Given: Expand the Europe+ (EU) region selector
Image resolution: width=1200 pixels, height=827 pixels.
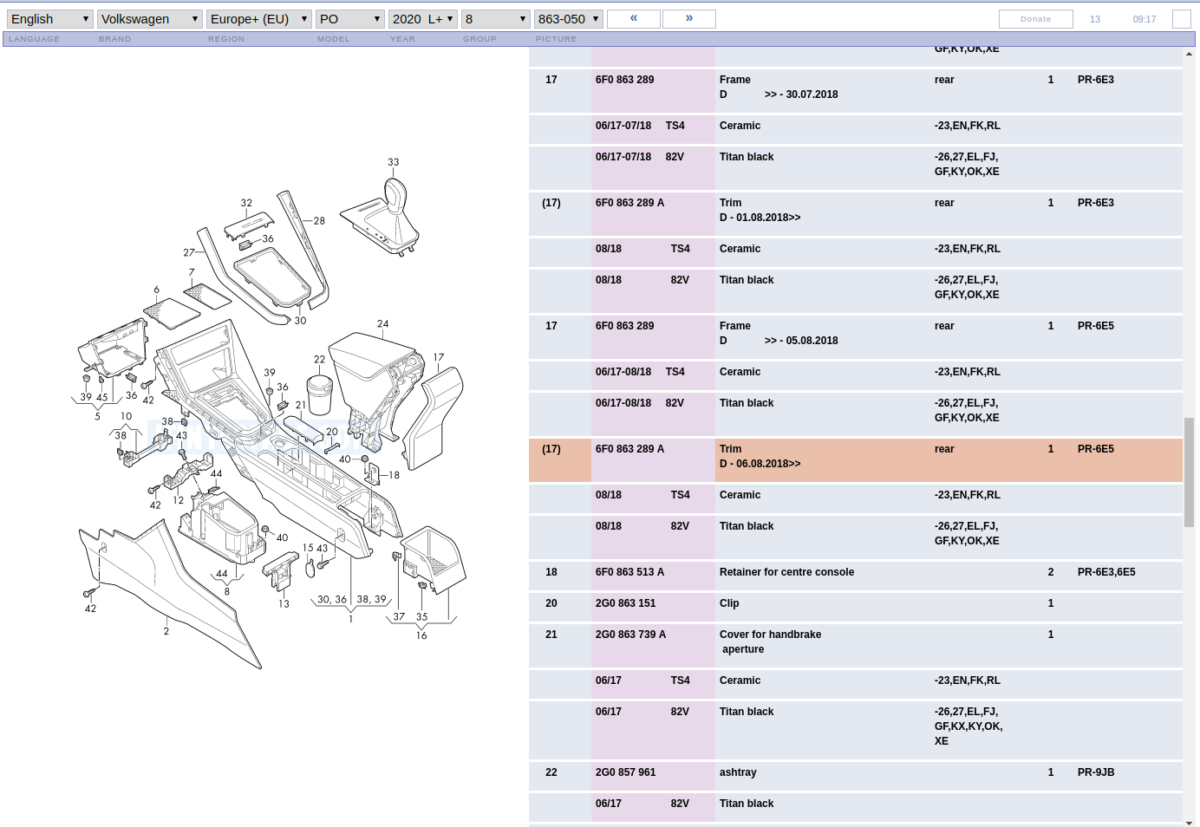Looking at the screenshot, I should pos(260,19).
